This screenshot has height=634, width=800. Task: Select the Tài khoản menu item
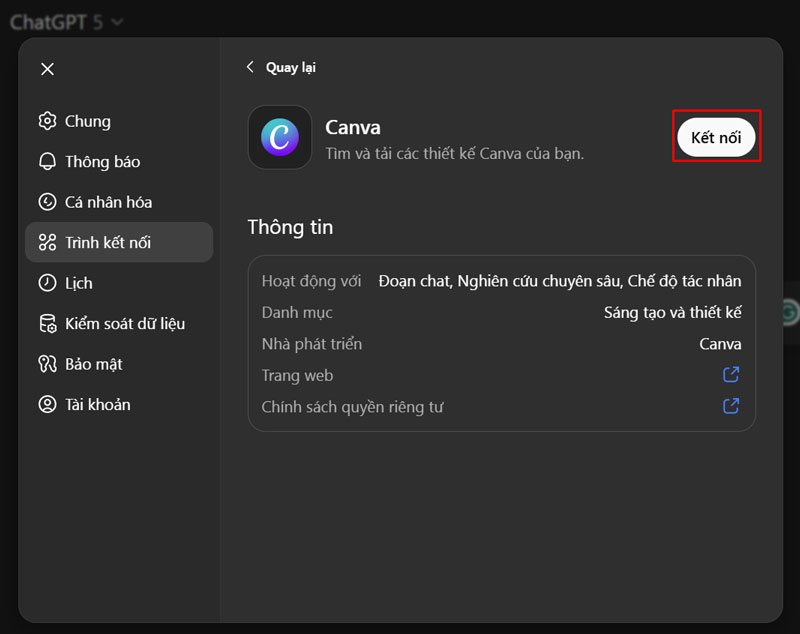point(98,405)
